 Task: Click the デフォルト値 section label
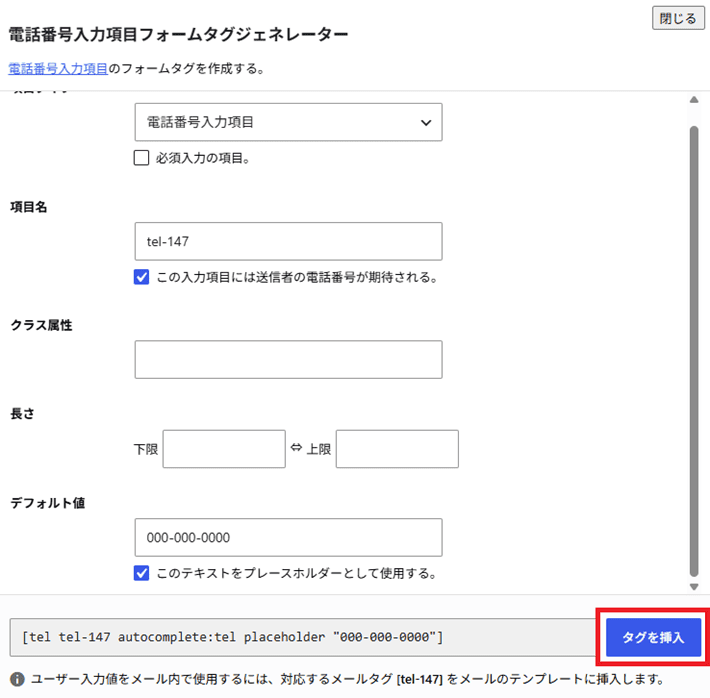pos(48,503)
